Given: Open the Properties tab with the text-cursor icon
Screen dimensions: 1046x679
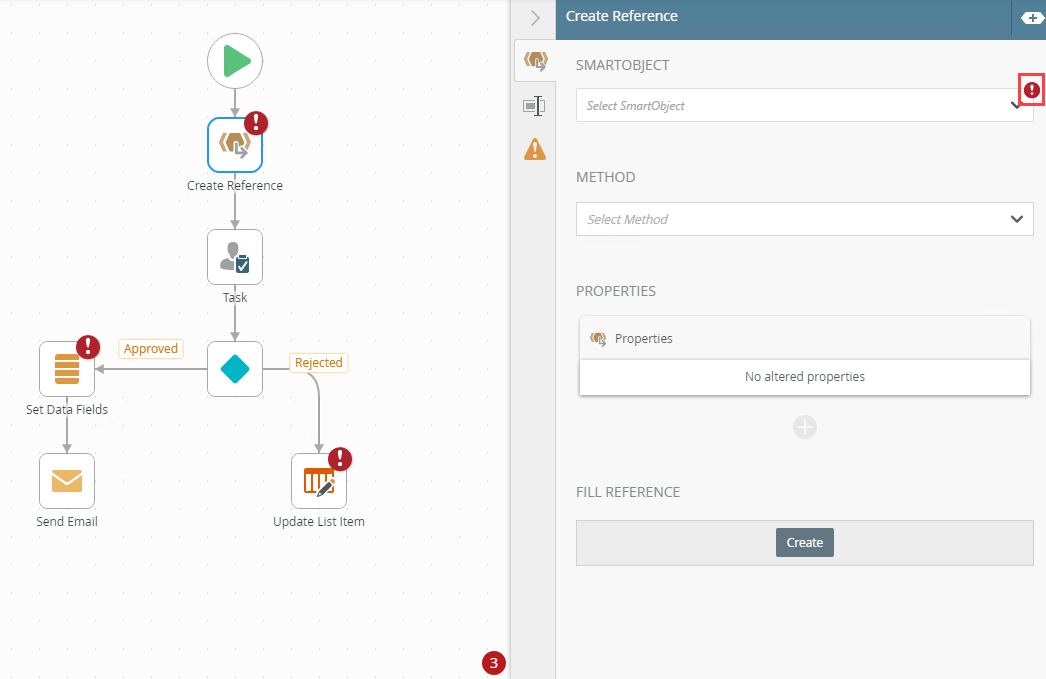Looking at the screenshot, I should pos(534,105).
